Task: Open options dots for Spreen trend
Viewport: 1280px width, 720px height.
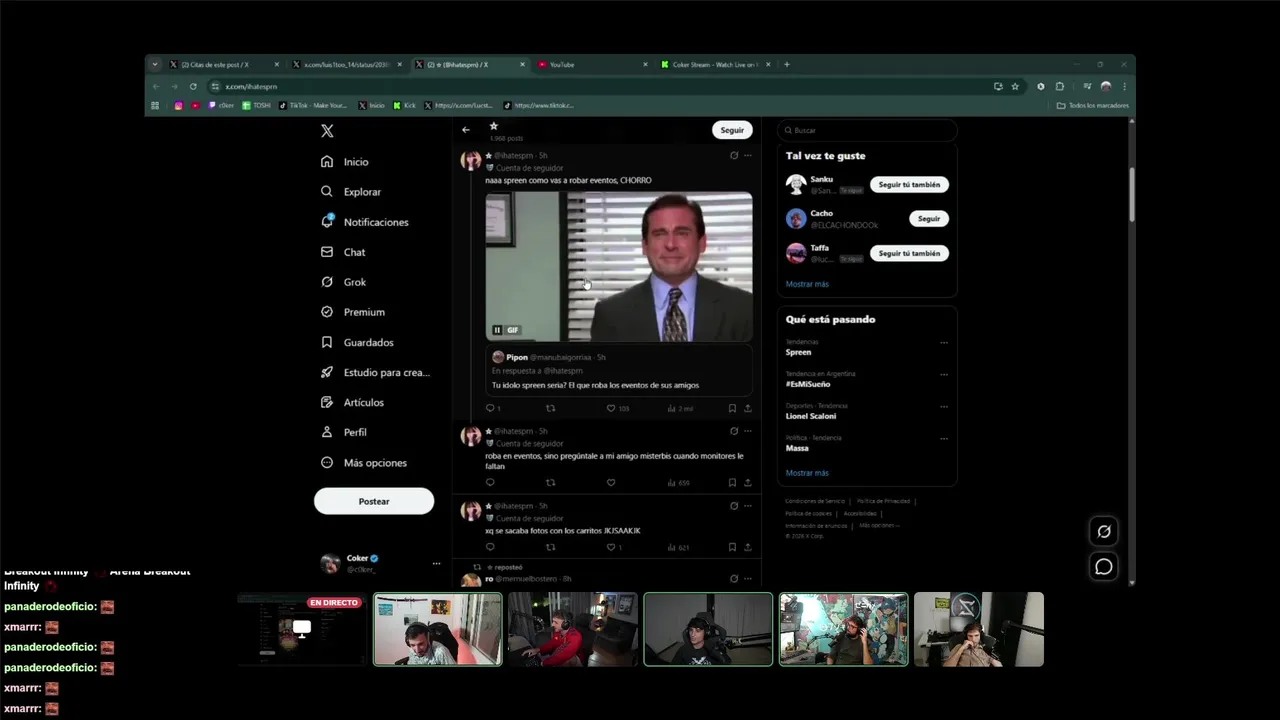Action: click(x=943, y=343)
